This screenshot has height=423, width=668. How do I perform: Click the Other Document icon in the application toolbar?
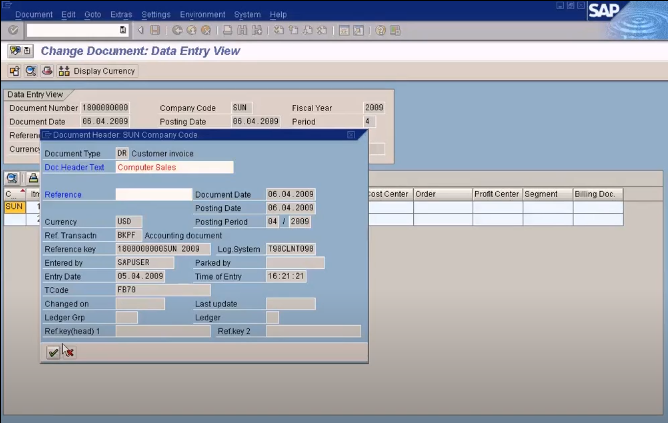[x=15, y=71]
